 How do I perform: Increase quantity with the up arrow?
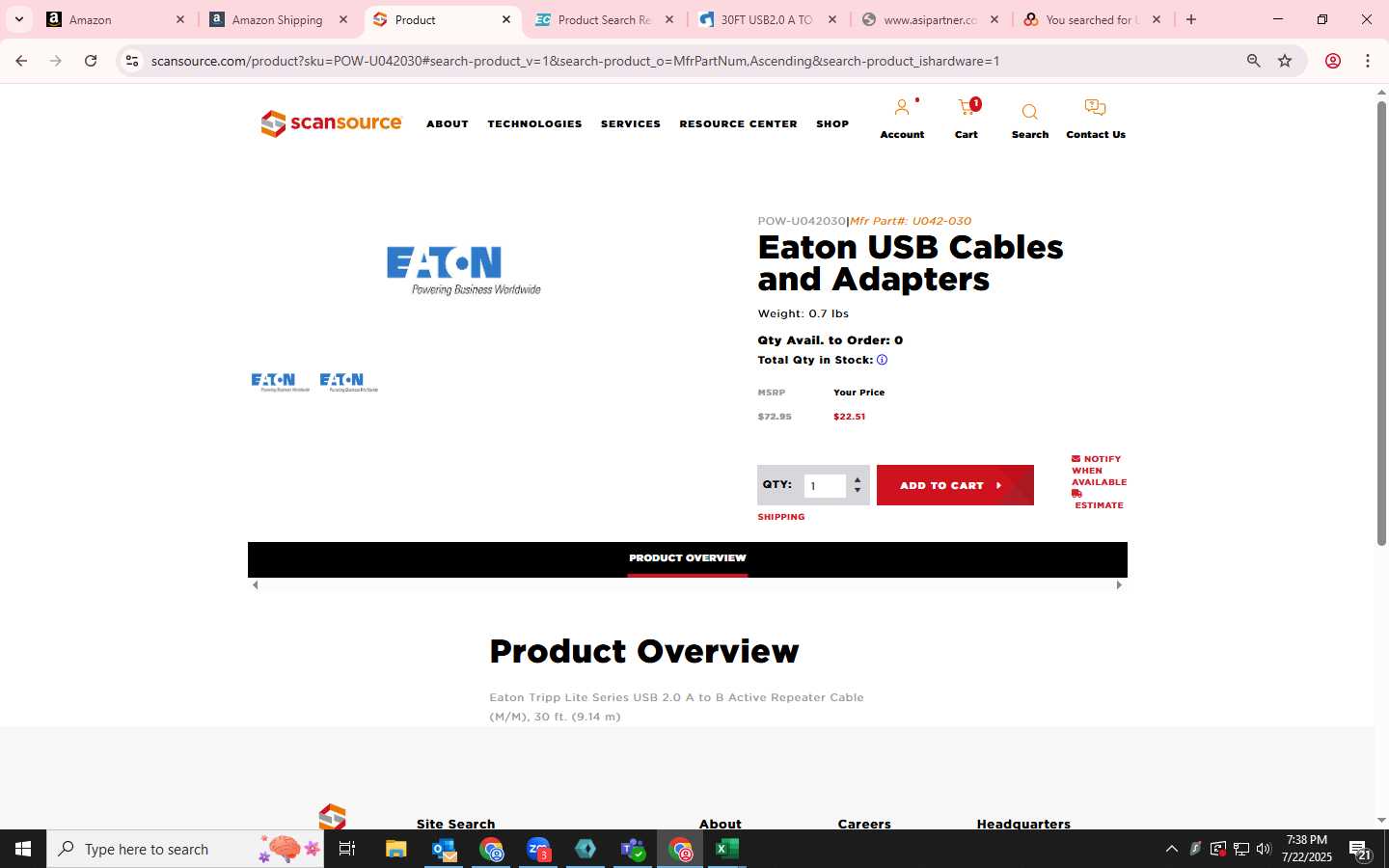pyautogui.click(x=858, y=479)
